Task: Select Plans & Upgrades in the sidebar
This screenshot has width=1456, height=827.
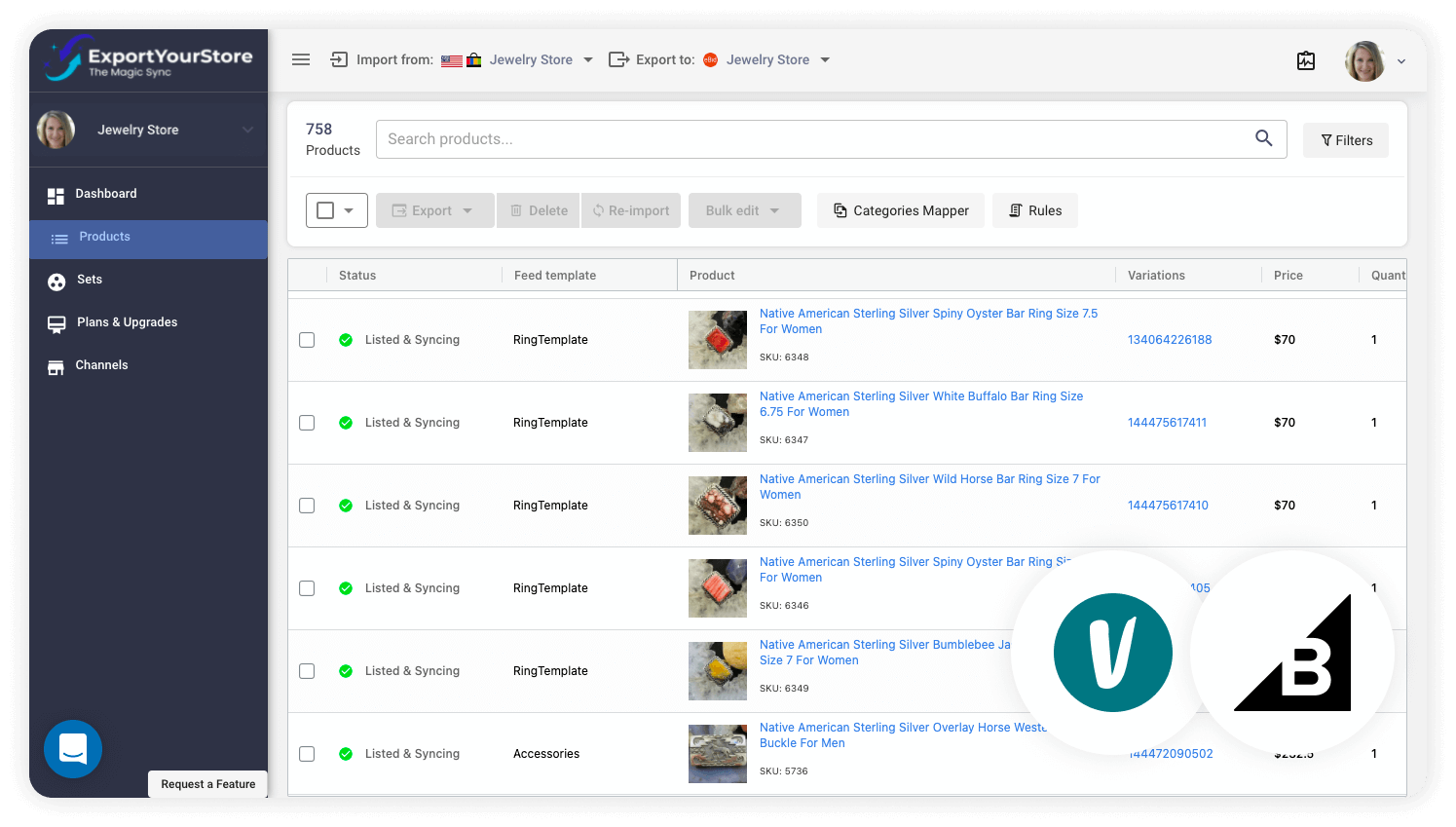Action: pyautogui.click(x=126, y=322)
